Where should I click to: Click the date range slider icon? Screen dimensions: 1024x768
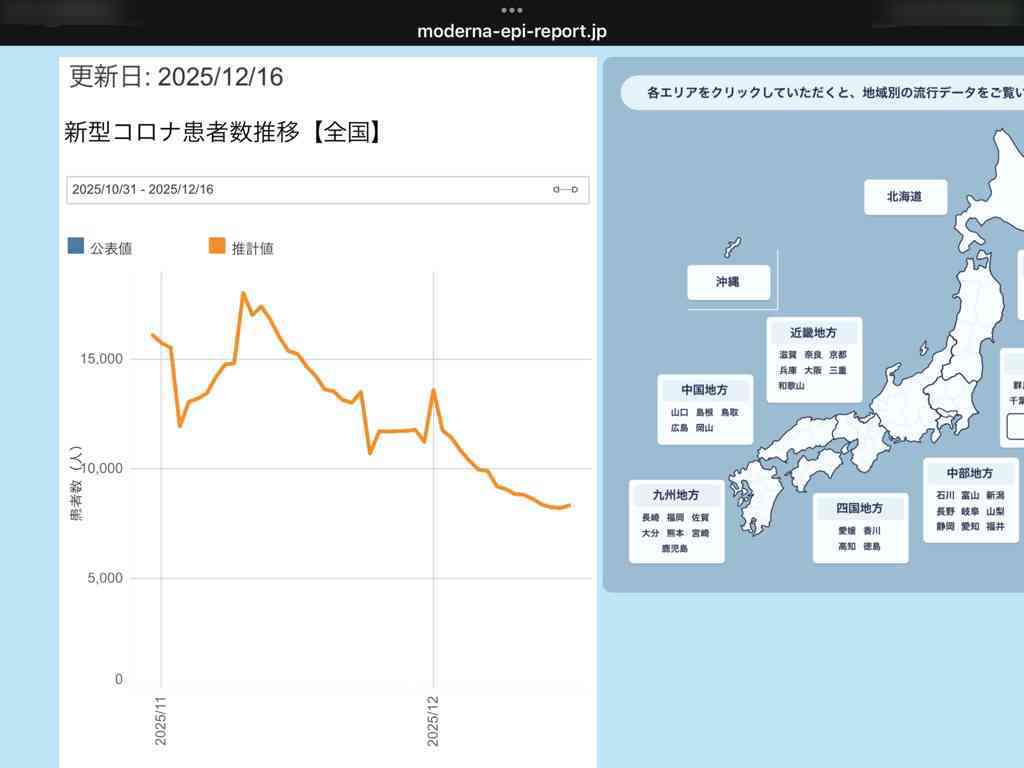tap(565, 190)
